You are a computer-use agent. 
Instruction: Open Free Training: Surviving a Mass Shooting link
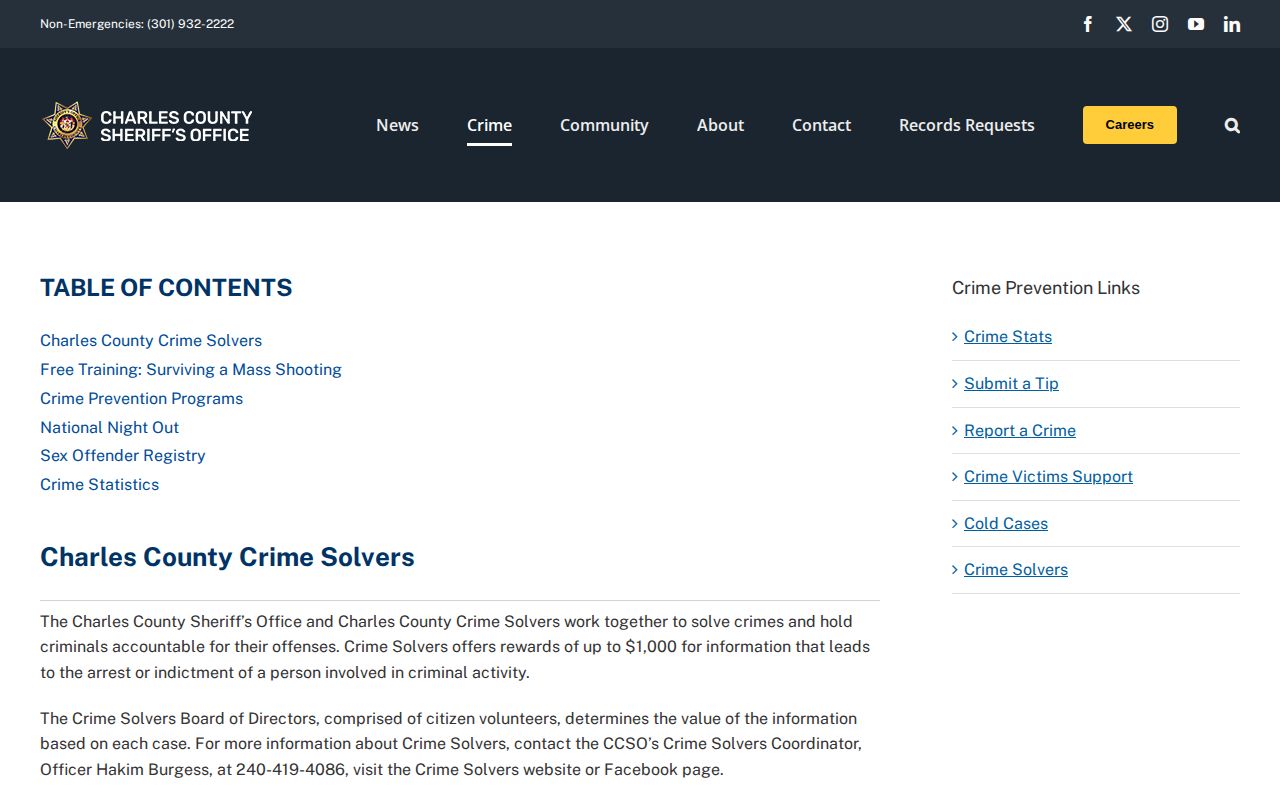coord(191,370)
